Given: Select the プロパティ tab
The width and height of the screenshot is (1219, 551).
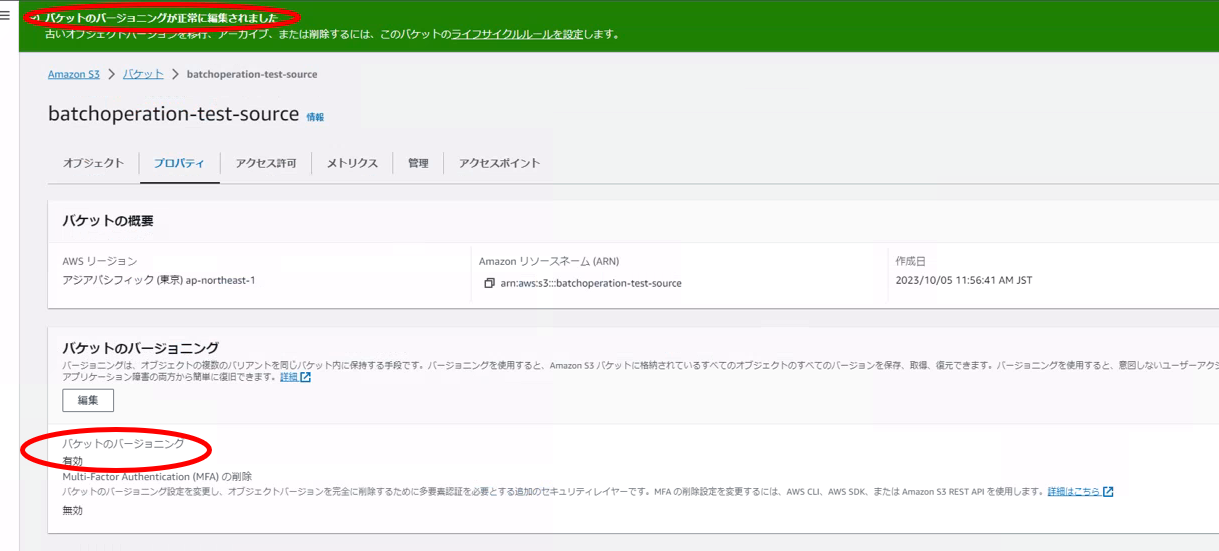Looking at the screenshot, I should [179, 163].
